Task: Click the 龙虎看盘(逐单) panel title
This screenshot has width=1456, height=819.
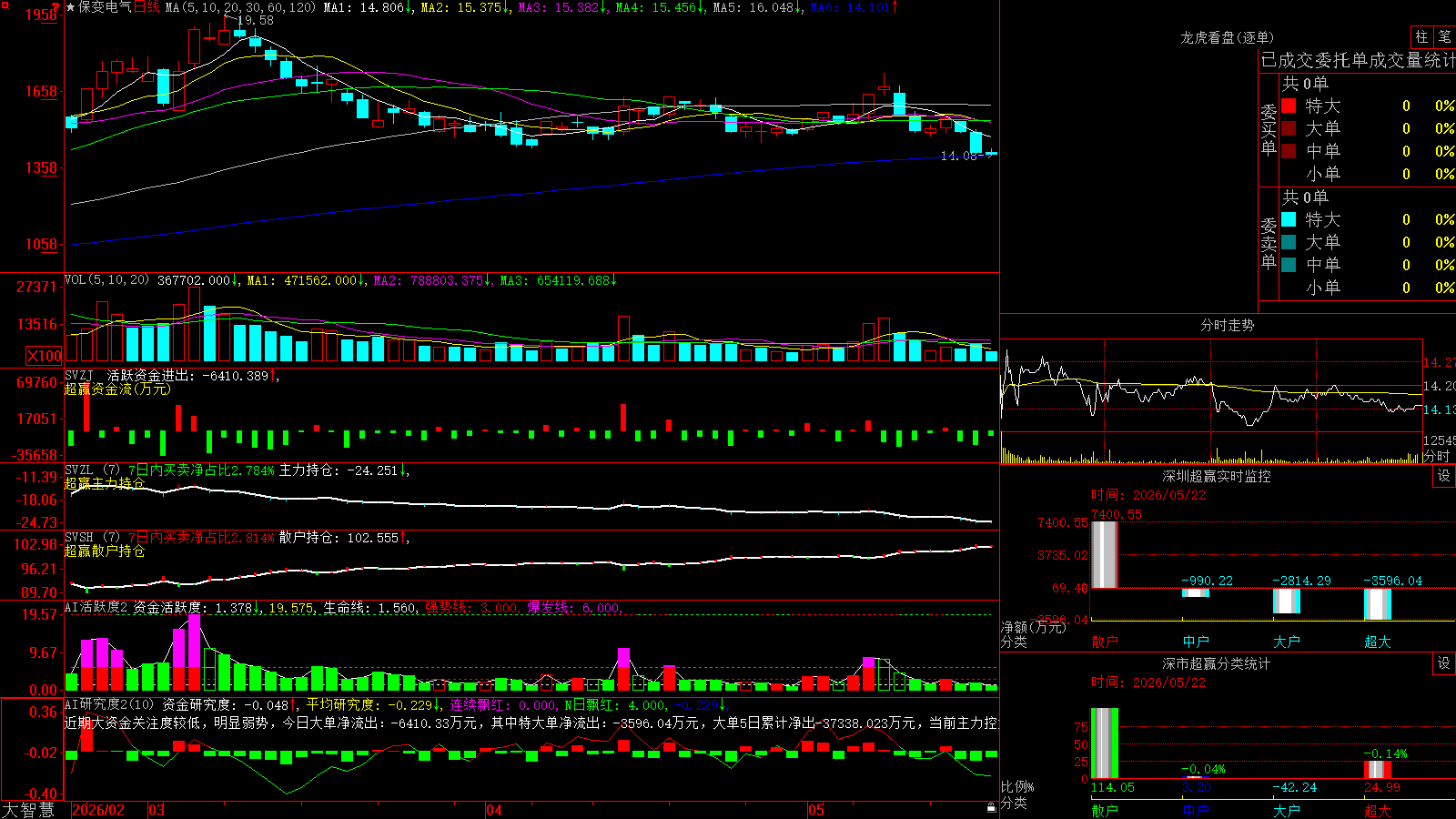Action: [x=1227, y=37]
